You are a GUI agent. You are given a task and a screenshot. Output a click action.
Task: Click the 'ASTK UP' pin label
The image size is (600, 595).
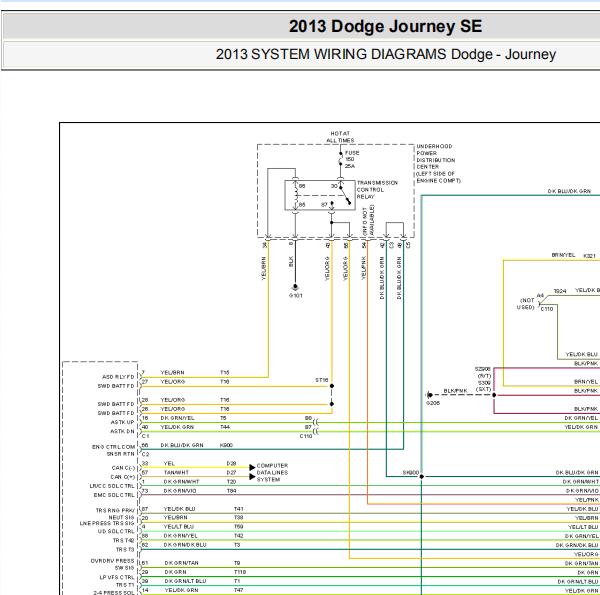point(122,422)
